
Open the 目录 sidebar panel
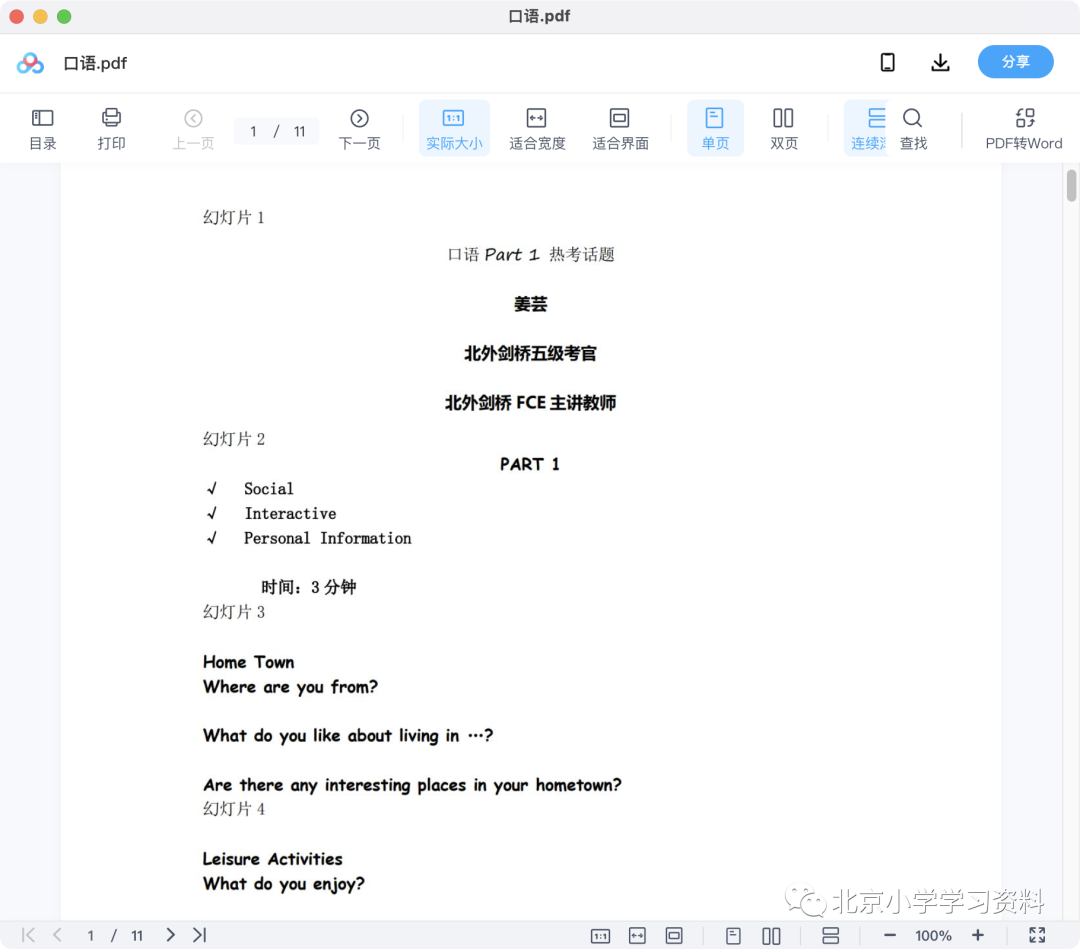point(43,129)
